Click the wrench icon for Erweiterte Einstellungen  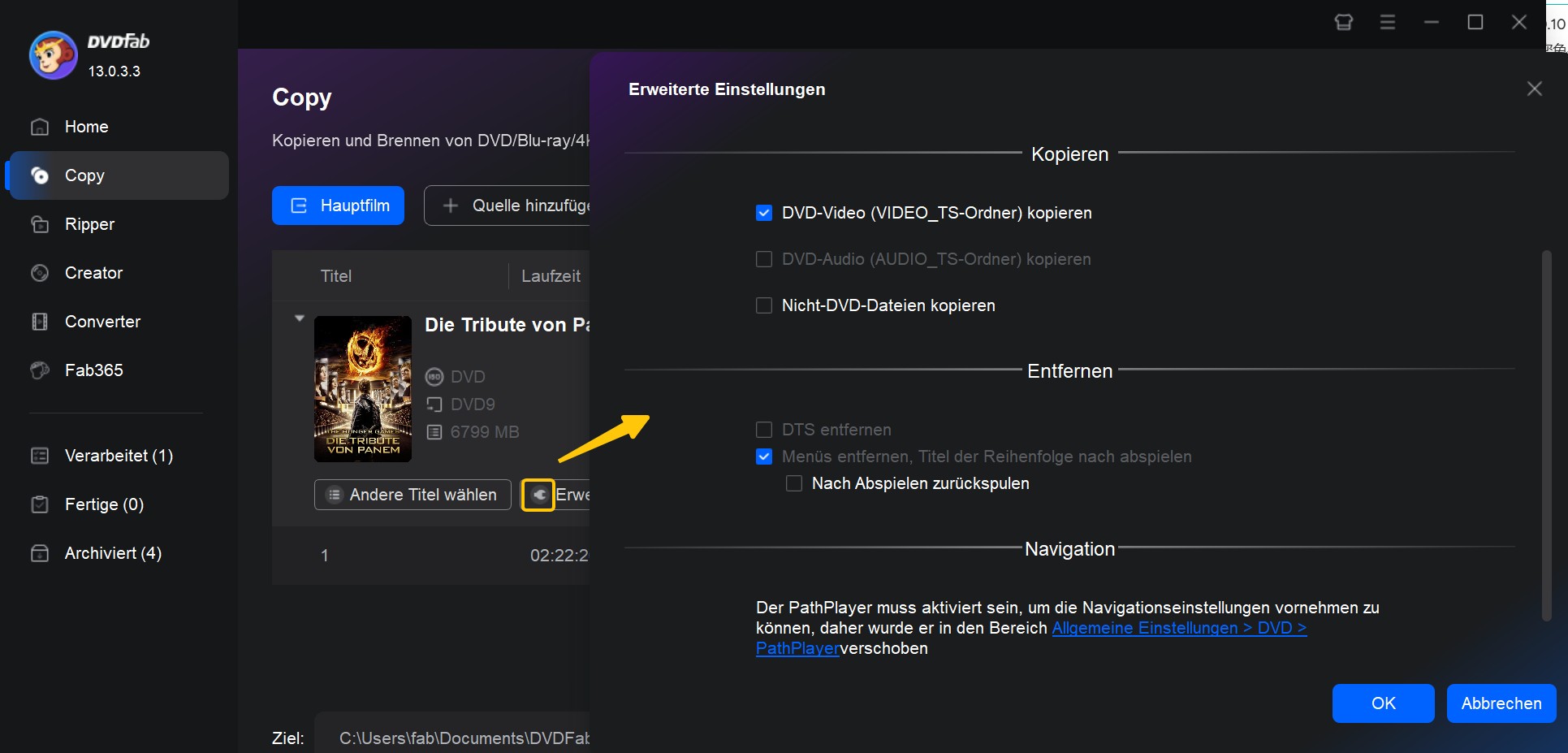[538, 495]
